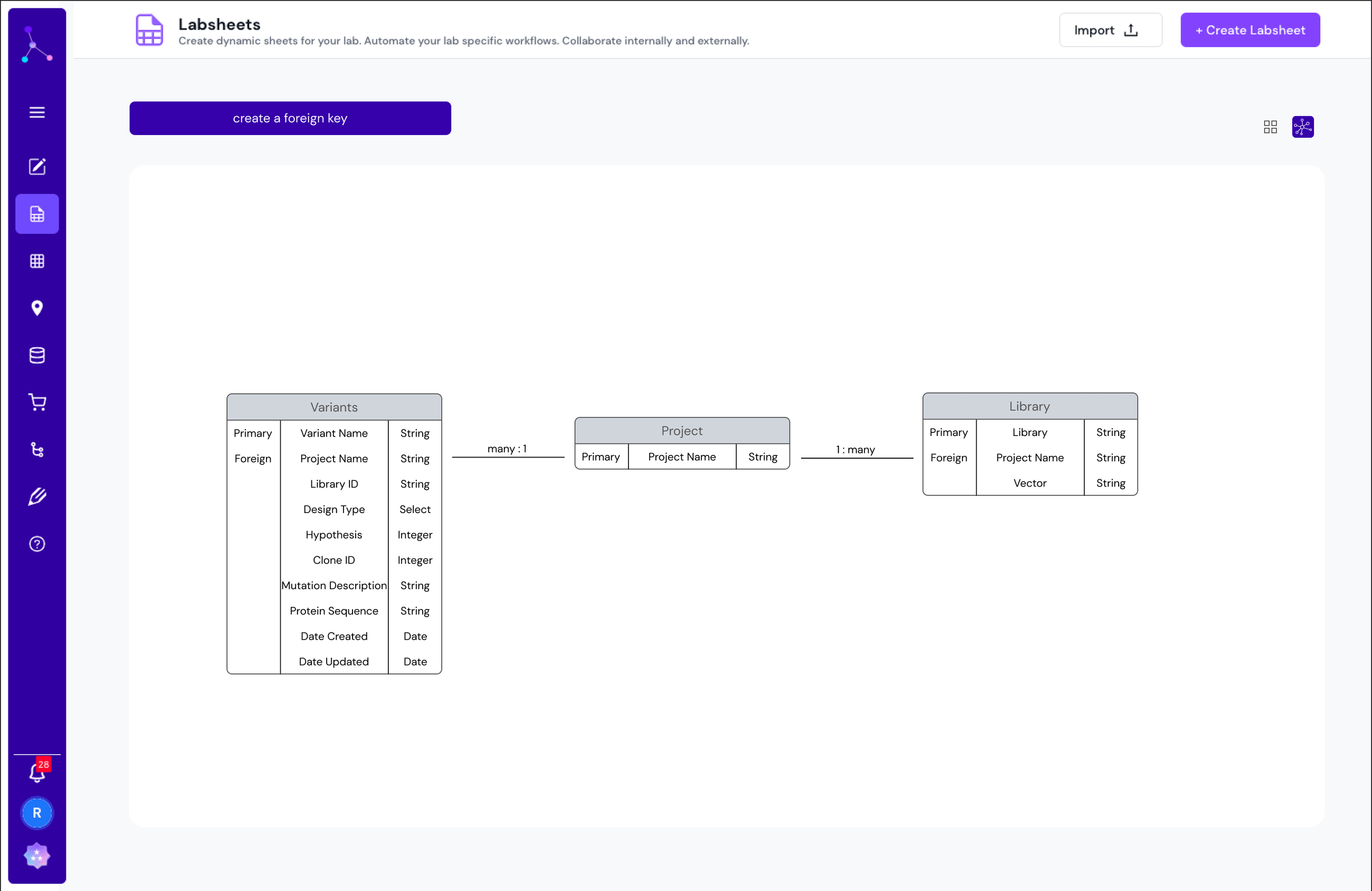The width and height of the screenshot is (1372, 891).
Task: Click the Labsheets logo icon in the header
Action: [149, 30]
